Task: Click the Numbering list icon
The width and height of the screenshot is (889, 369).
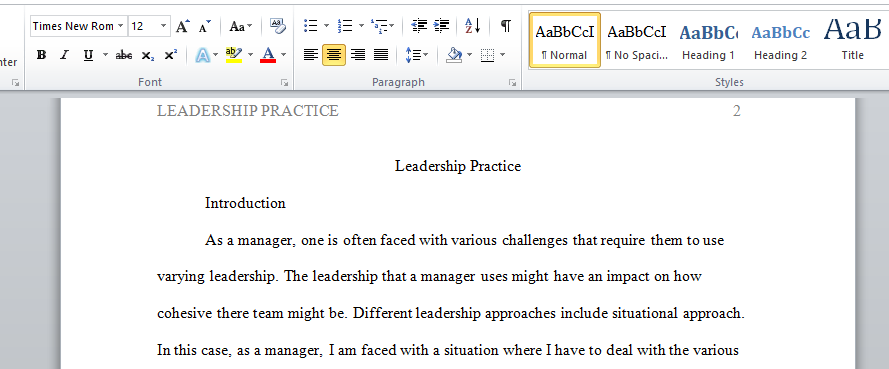Action: (x=345, y=26)
